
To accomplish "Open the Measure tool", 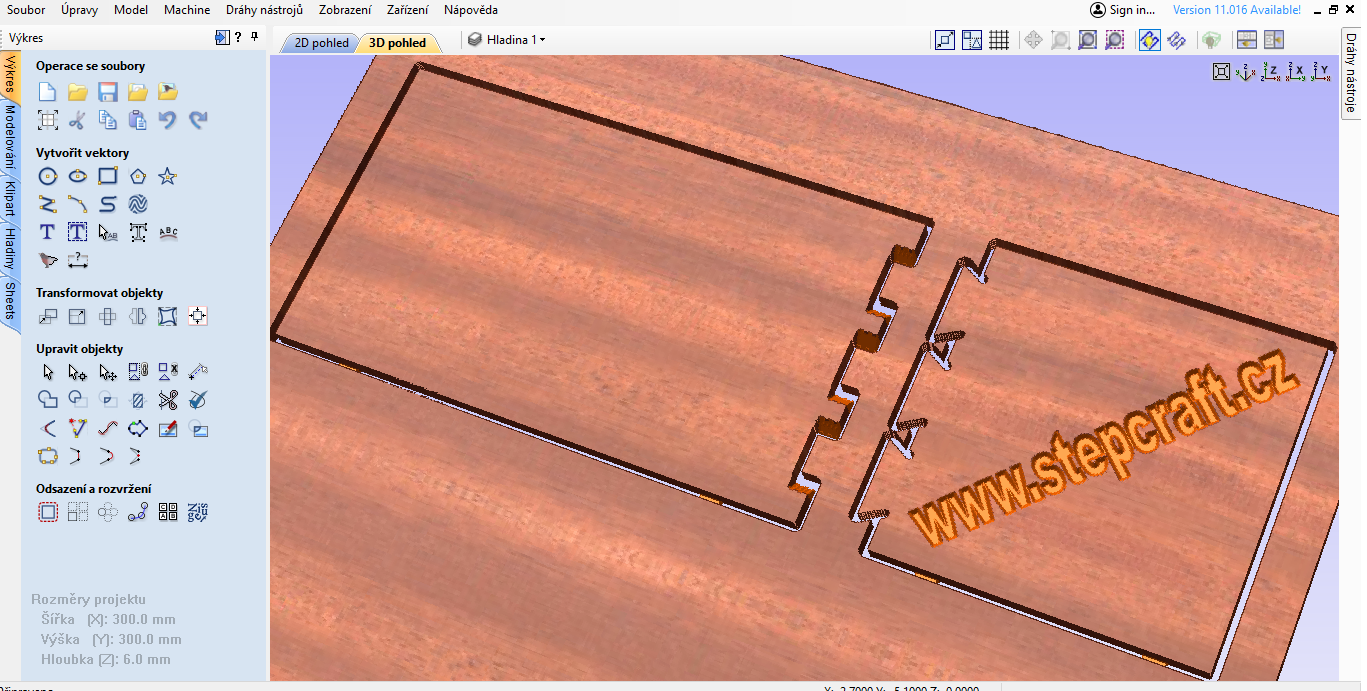I will [198, 373].
